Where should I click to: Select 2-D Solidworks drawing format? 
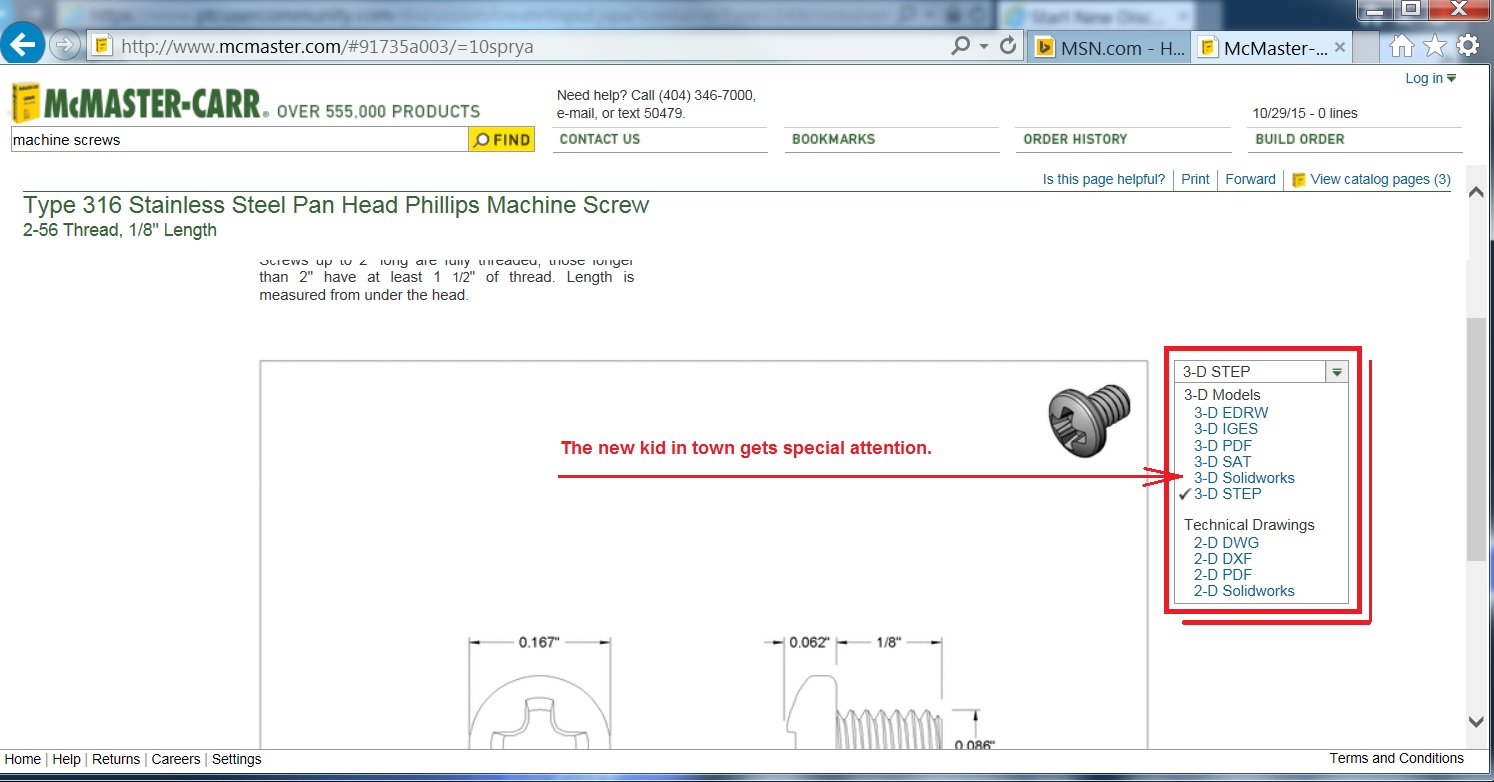click(x=1244, y=591)
